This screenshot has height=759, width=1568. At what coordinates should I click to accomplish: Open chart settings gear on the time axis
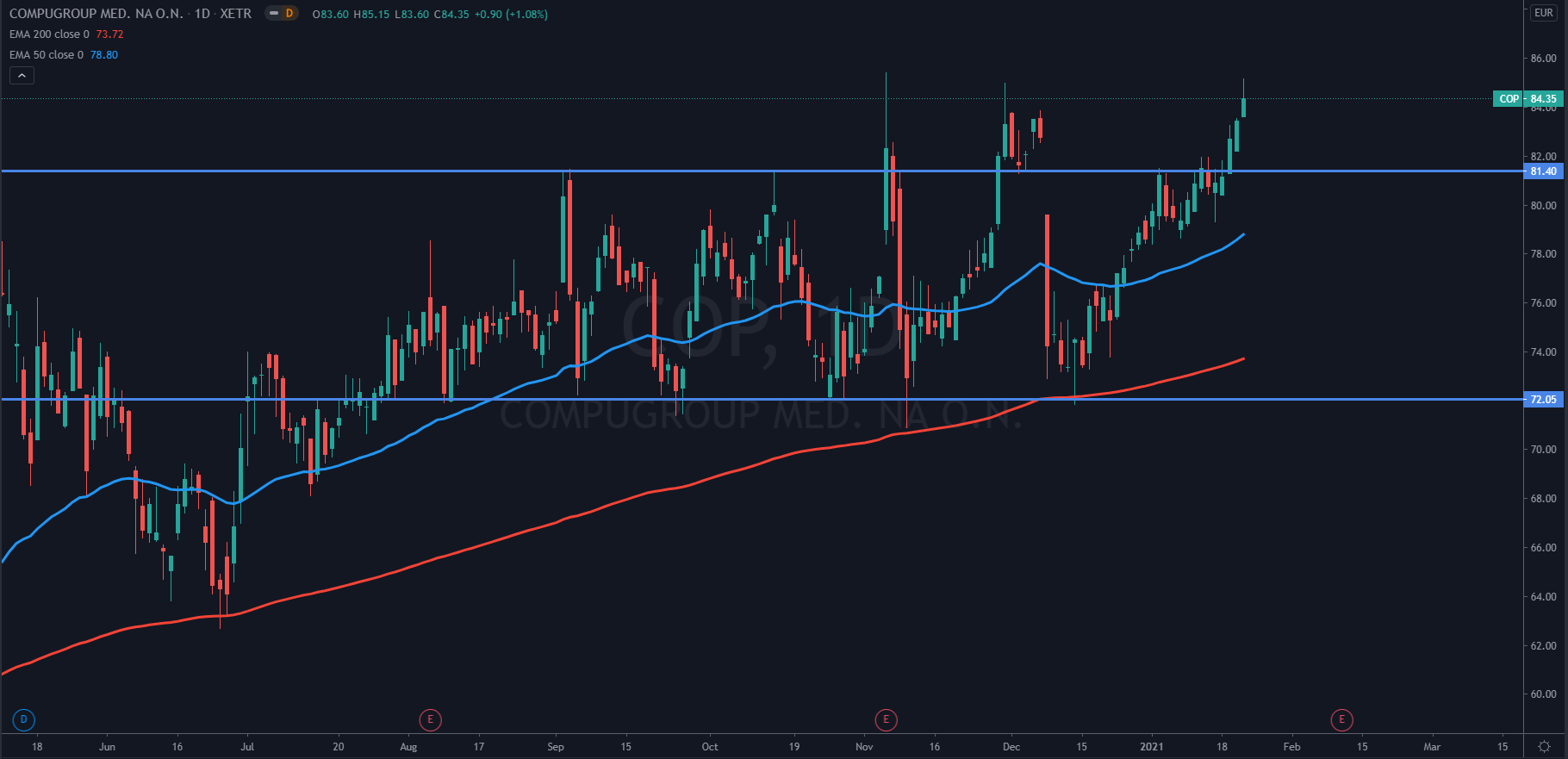click(1545, 747)
